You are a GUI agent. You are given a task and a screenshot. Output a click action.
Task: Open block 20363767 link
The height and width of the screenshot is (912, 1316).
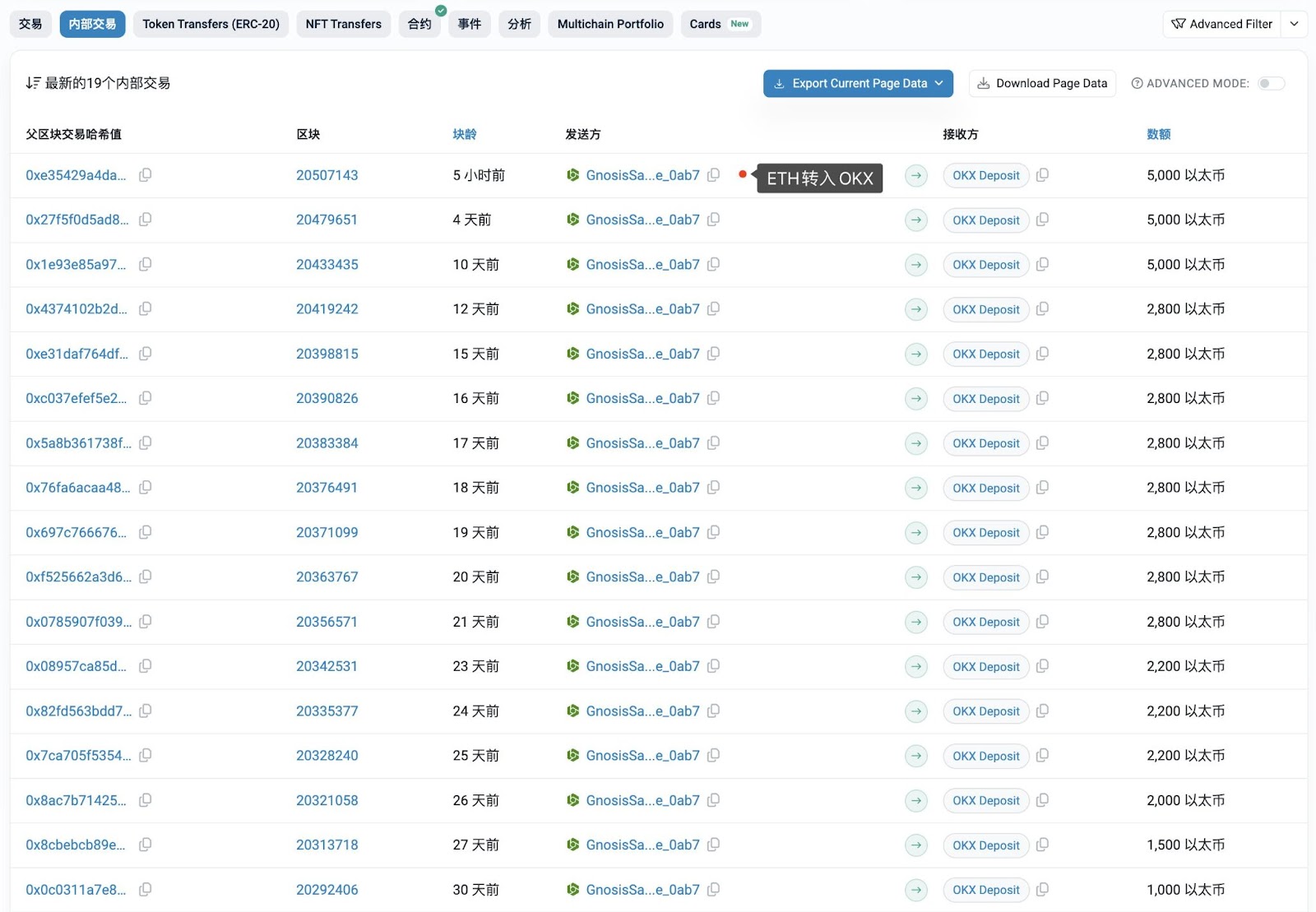click(x=327, y=576)
